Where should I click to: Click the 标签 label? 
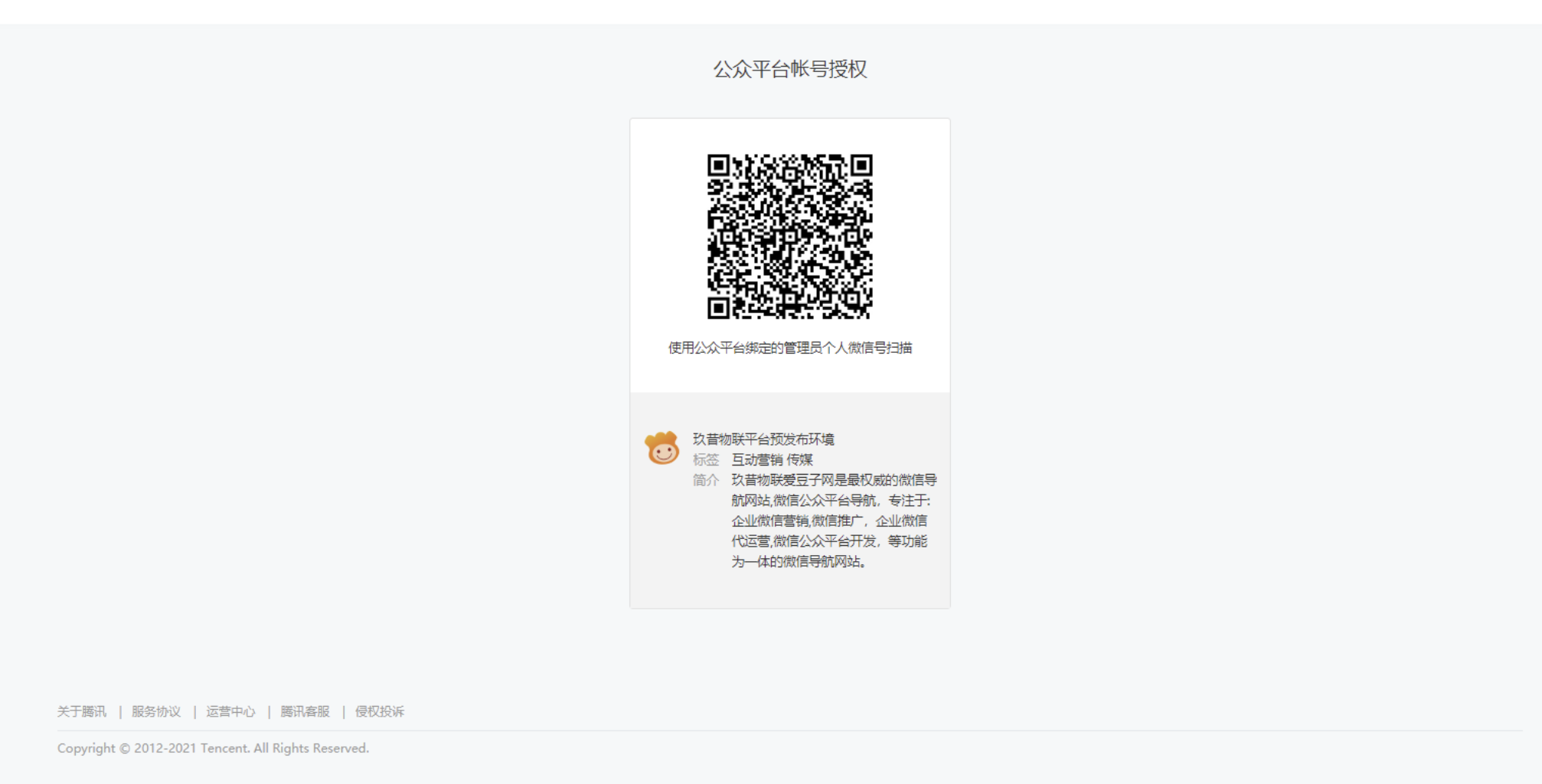click(706, 459)
